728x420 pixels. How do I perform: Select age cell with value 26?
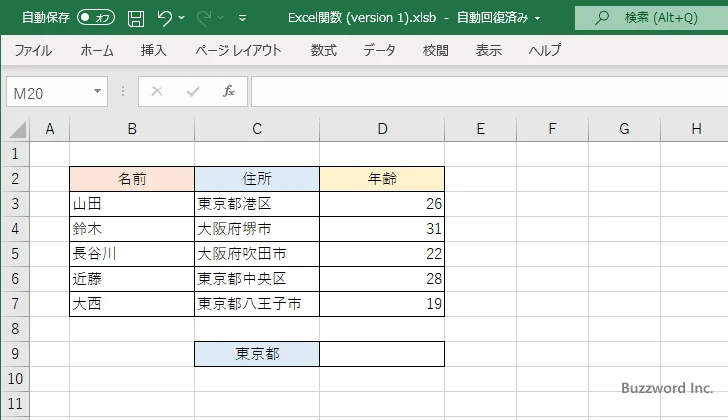pos(382,204)
